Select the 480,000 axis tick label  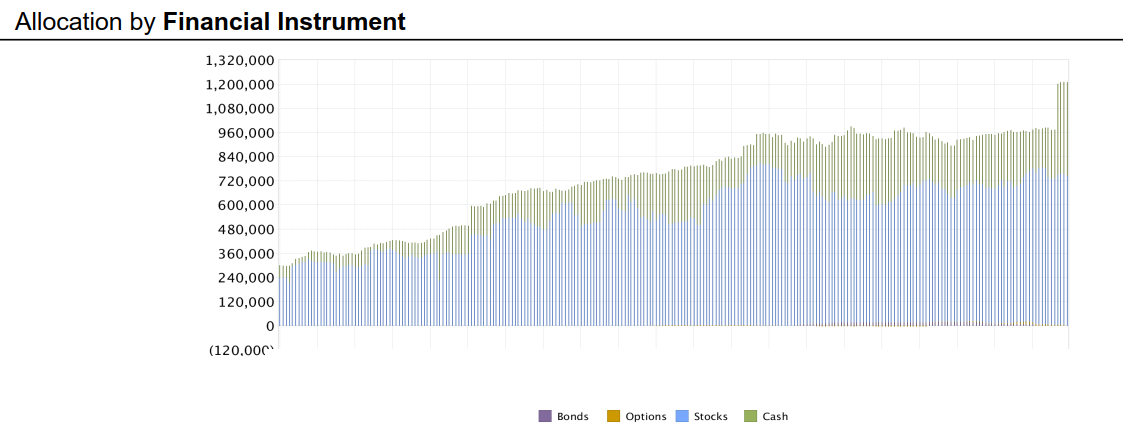point(246,229)
